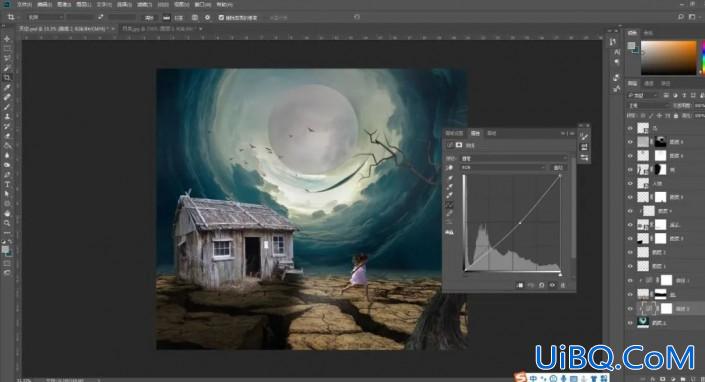The image size is (705, 382).
Task: Select the Crop tool in the toolbar
Action: (x=7, y=77)
